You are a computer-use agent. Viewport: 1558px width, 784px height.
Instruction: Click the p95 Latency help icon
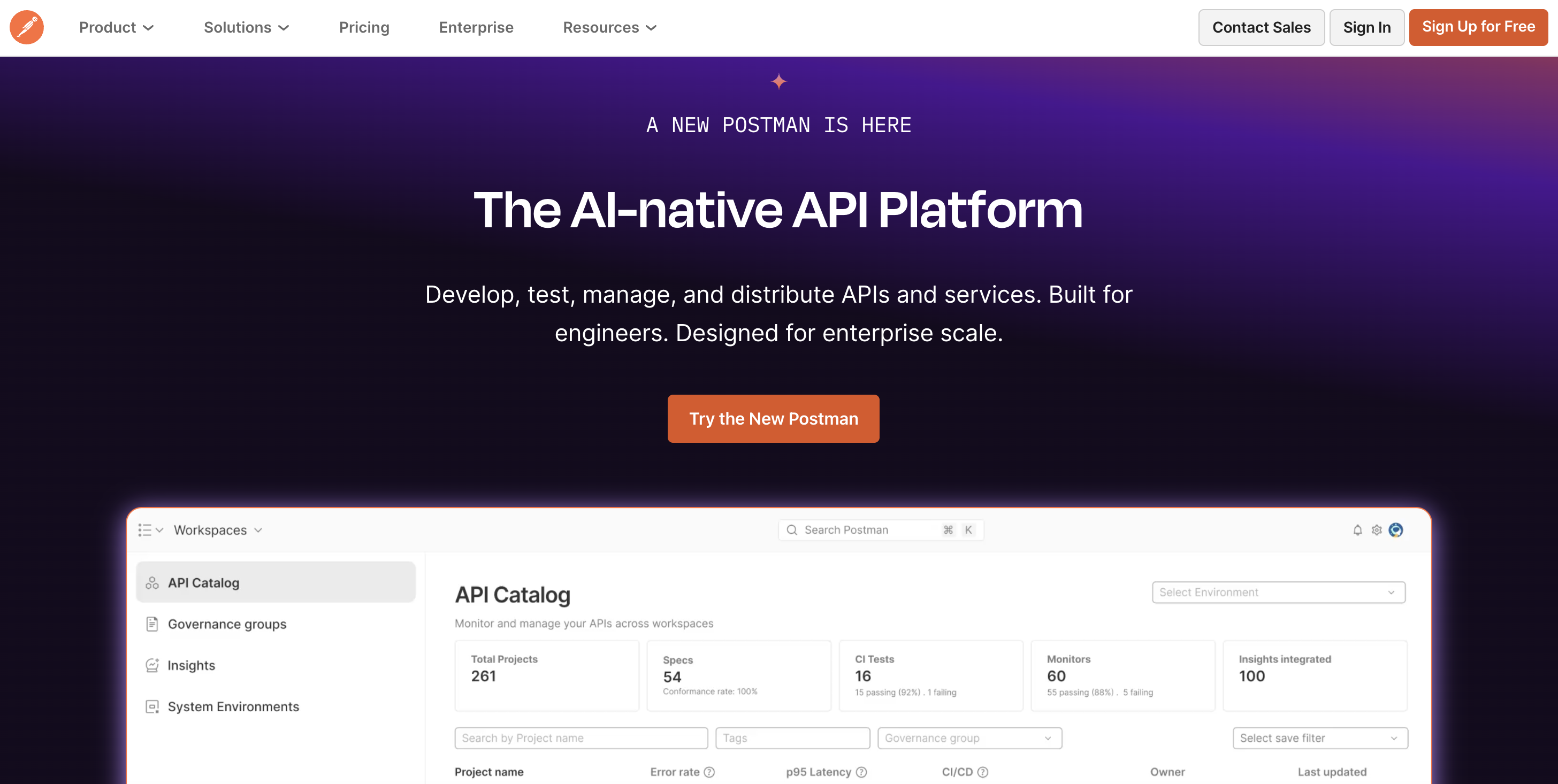pyautogui.click(x=861, y=772)
